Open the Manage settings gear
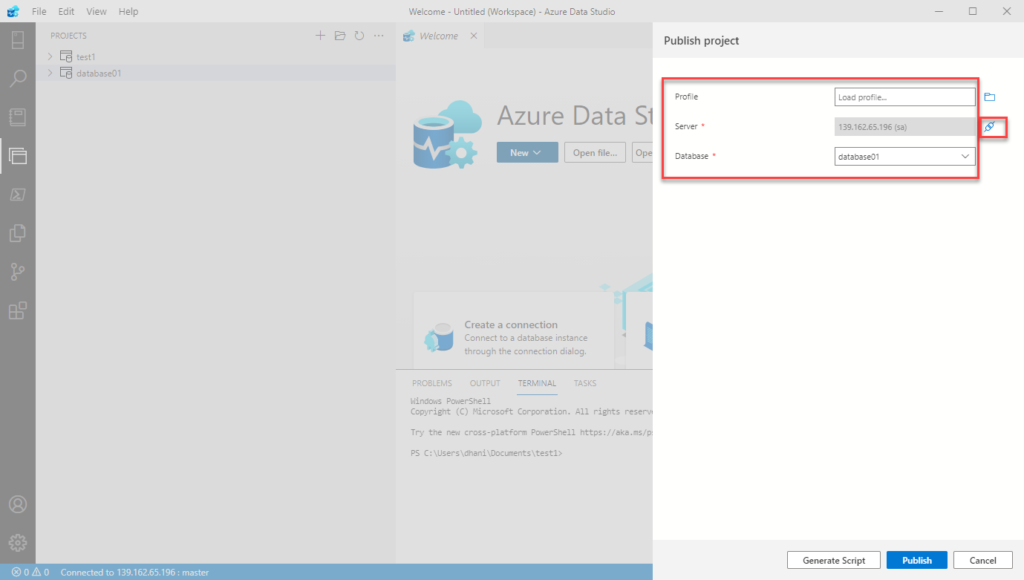 click(x=18, y=543)
